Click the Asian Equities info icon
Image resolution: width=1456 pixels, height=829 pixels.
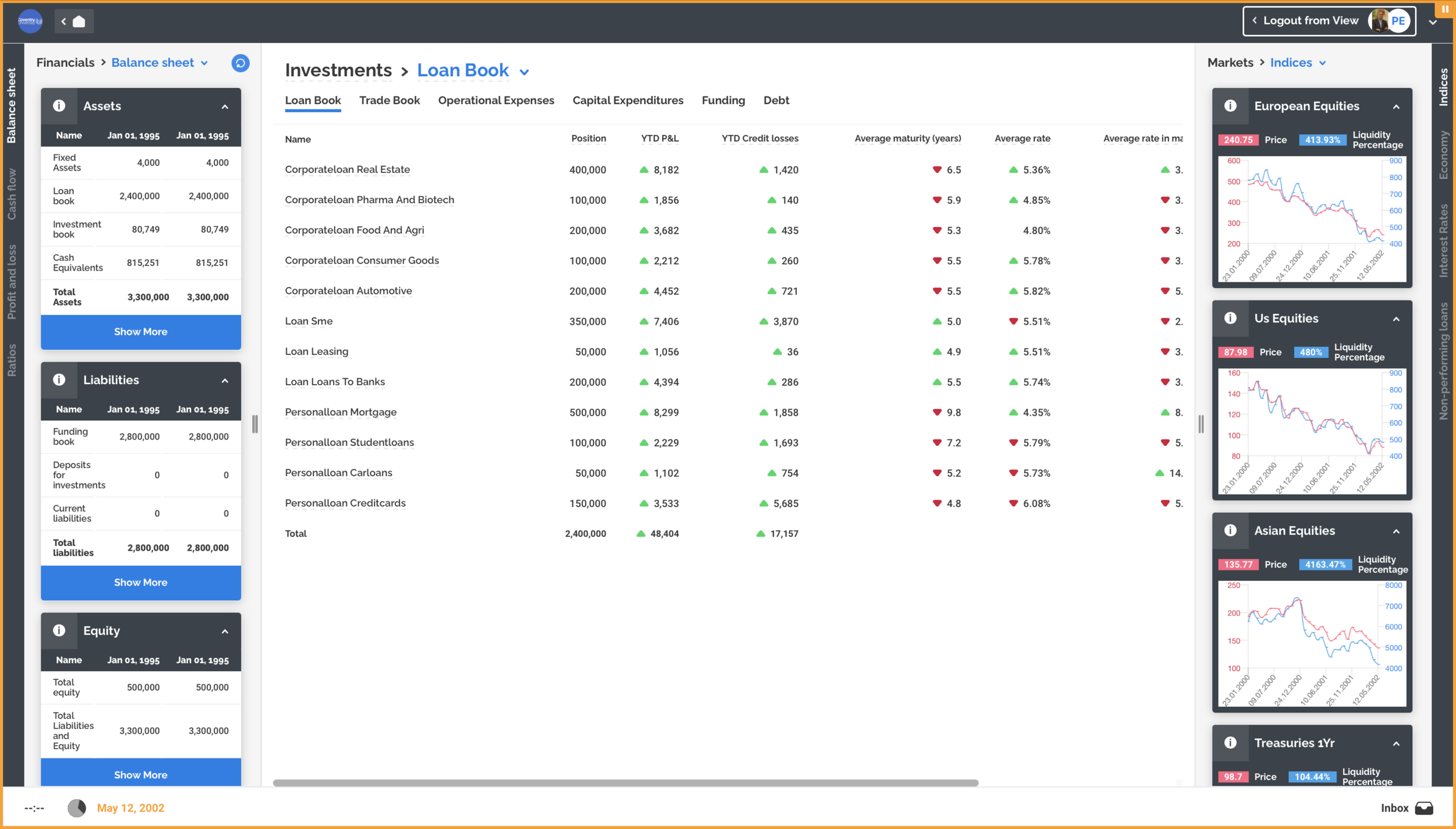pyautogui.click(x=1230, y=531)
